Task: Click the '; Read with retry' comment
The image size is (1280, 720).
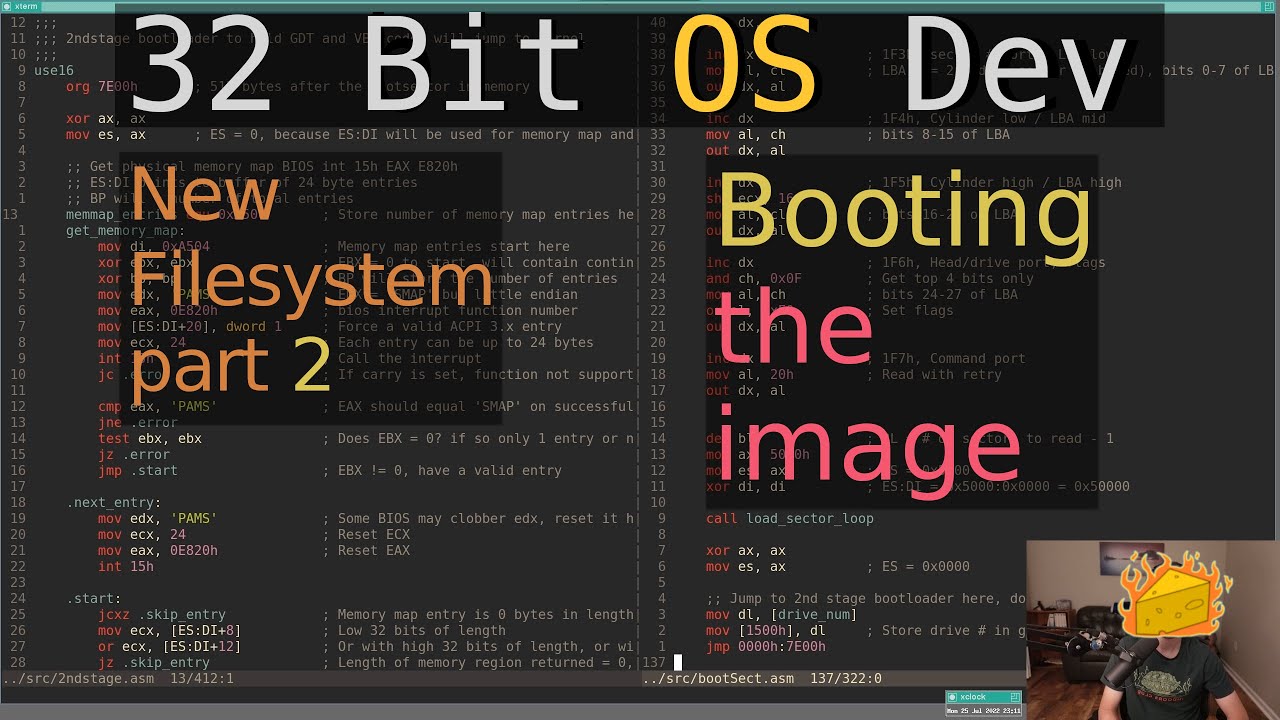Action: pyautogui.click(x=934, y=374)
